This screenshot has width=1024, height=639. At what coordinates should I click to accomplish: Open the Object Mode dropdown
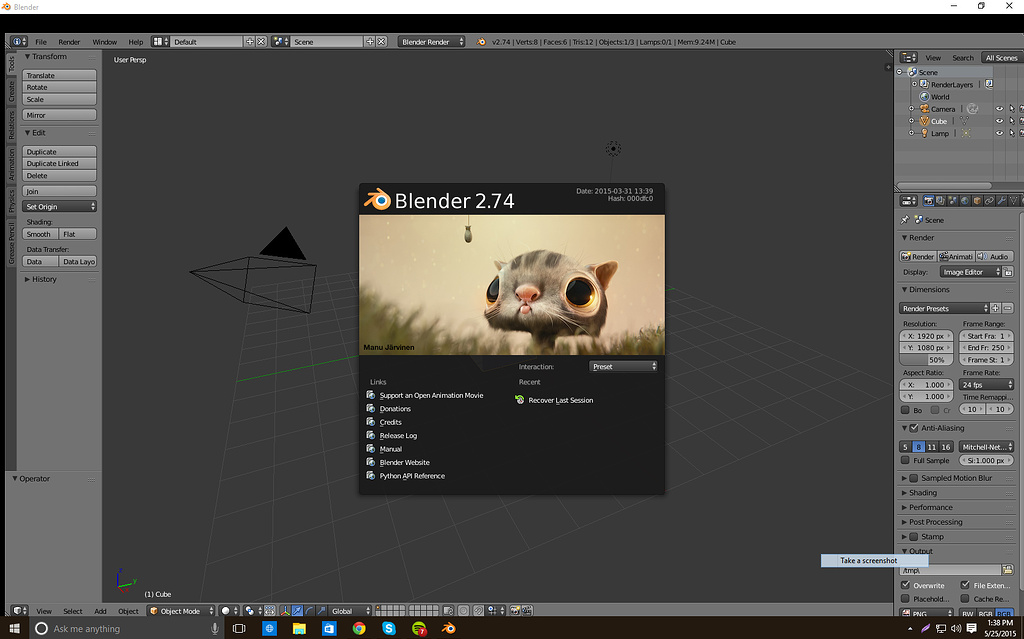pos(182,611)
